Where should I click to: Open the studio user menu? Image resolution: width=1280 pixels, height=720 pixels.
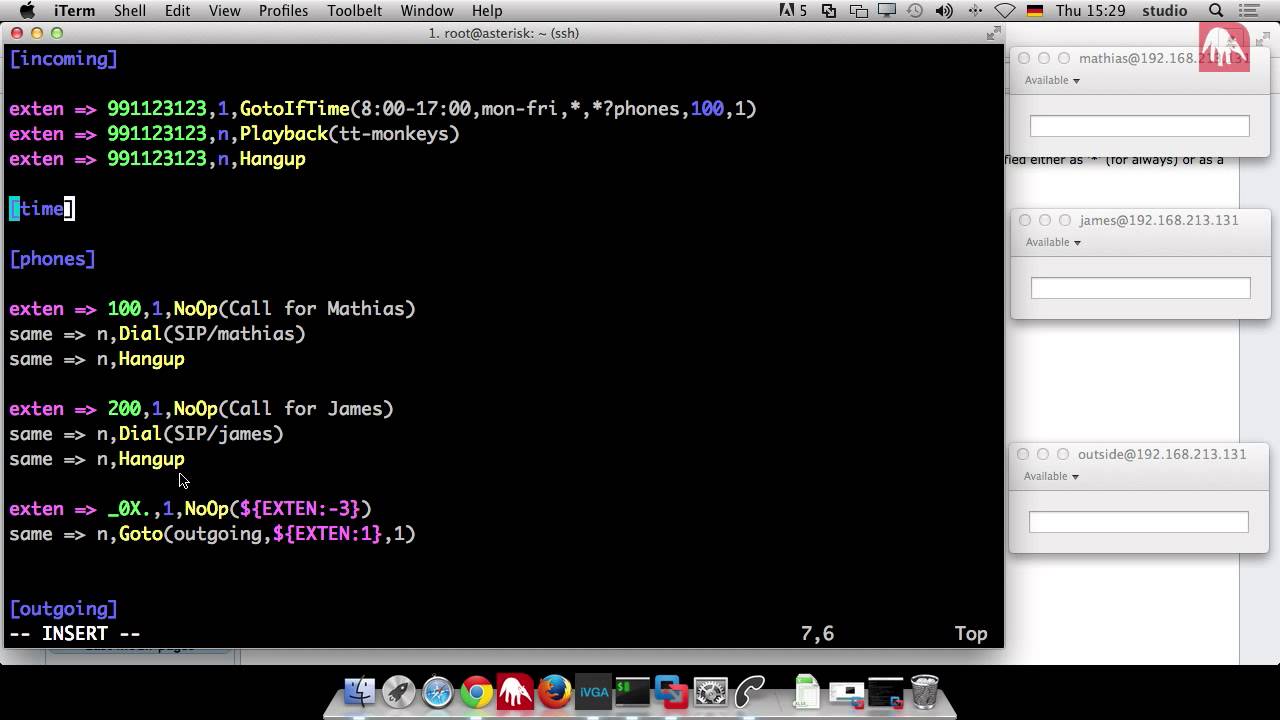[1165, 11]
